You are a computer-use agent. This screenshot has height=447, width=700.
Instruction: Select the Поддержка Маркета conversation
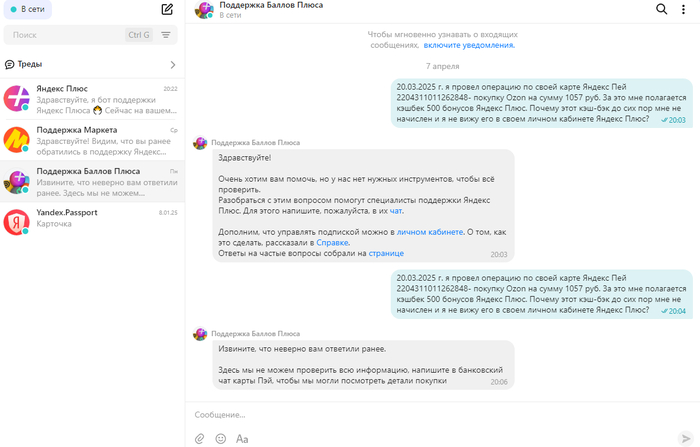click(x=92, y=136)
